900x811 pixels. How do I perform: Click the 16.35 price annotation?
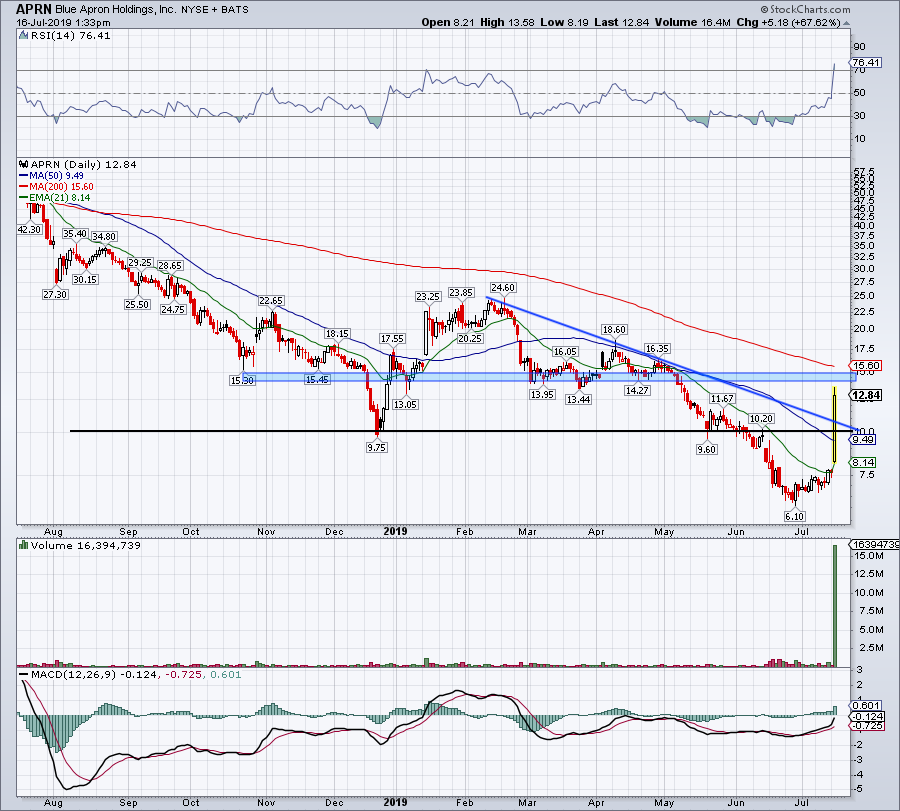657,349
